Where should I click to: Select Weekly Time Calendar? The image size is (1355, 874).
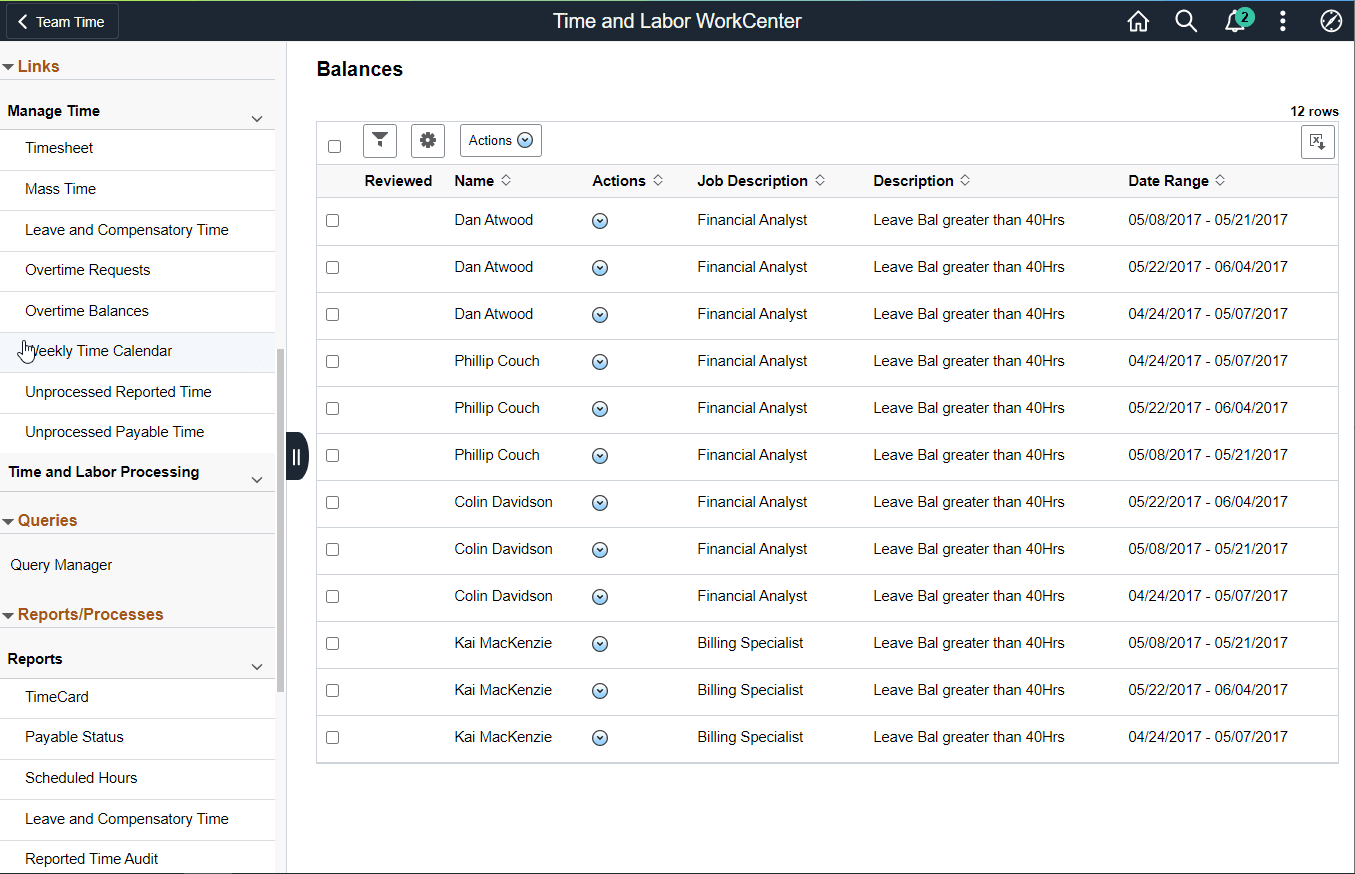click(x=98, y=351)
